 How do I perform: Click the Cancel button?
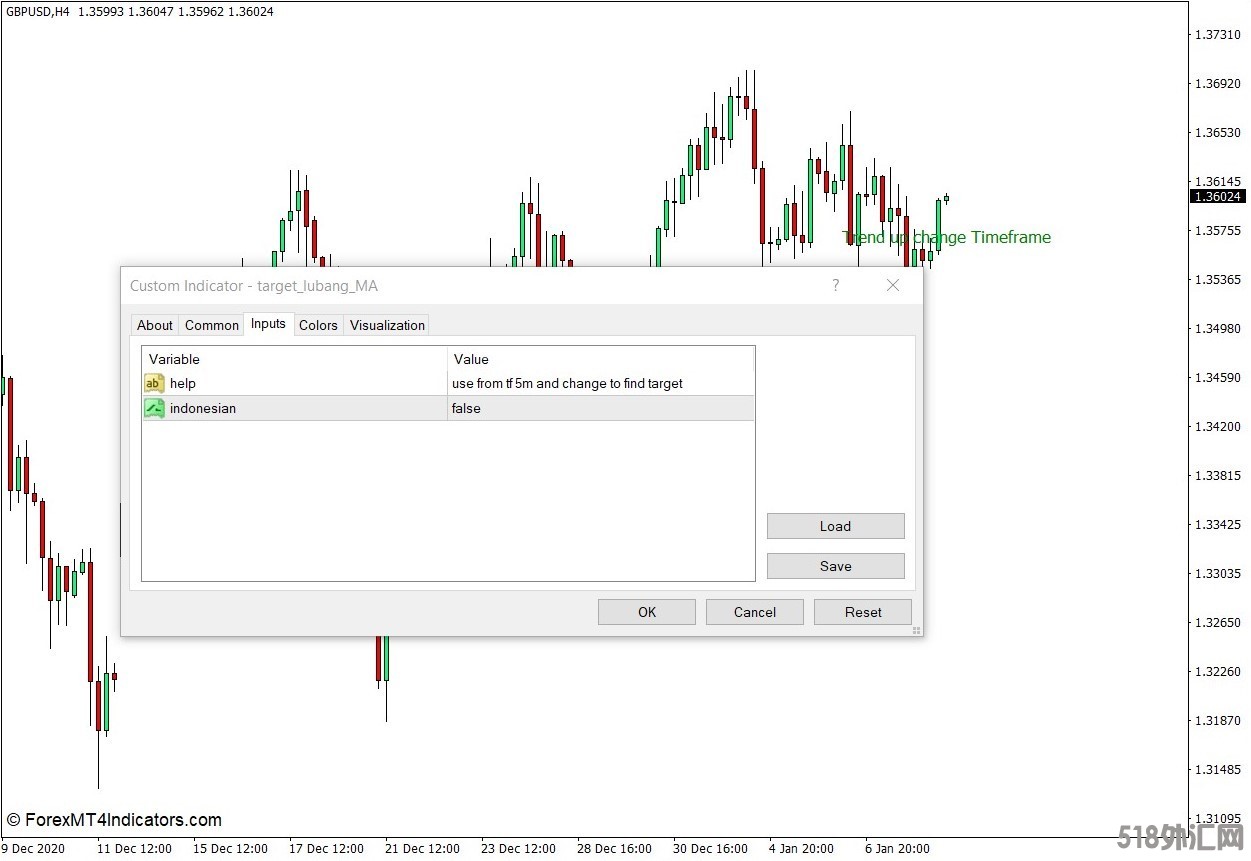pos(755,612)
